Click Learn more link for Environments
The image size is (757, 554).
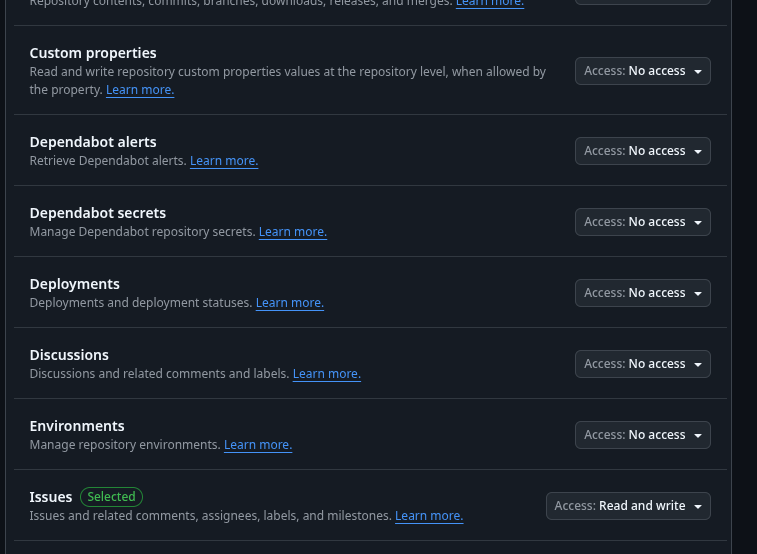pos(258,445)
